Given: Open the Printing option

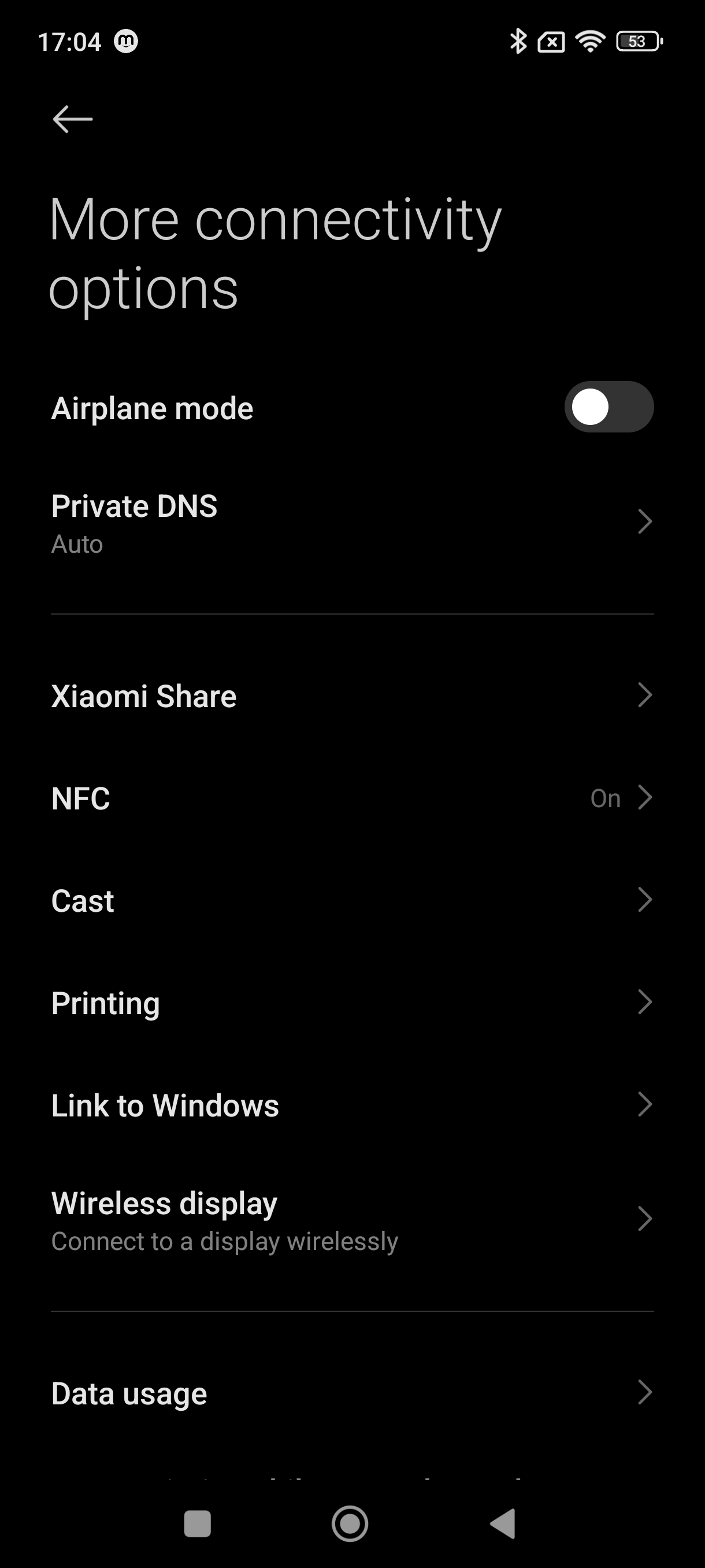Looking at the screenshot, I should click(106, 1003).
